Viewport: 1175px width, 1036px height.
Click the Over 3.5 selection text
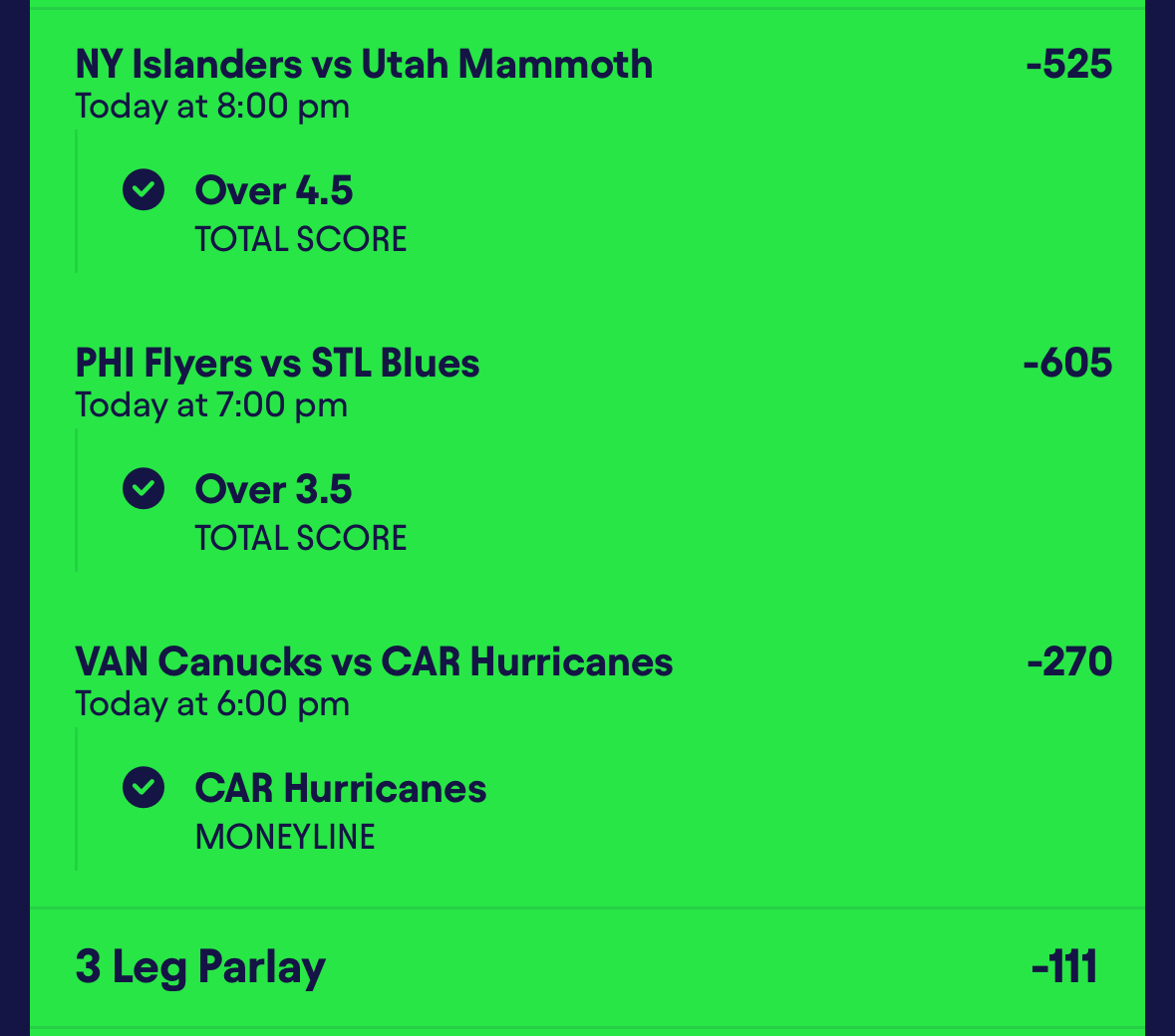pos(274,489)
